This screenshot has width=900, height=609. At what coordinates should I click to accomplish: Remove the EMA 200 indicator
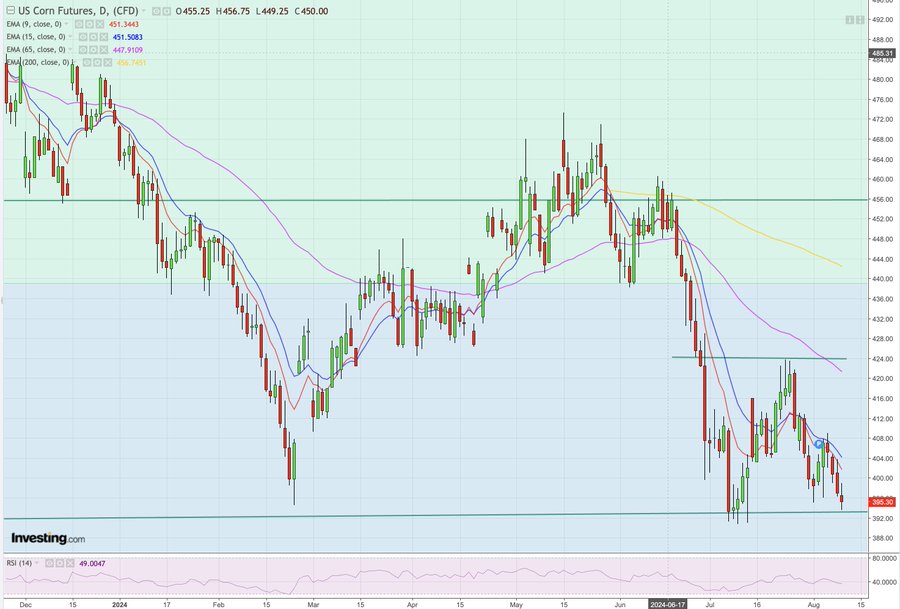pos(109,63)
